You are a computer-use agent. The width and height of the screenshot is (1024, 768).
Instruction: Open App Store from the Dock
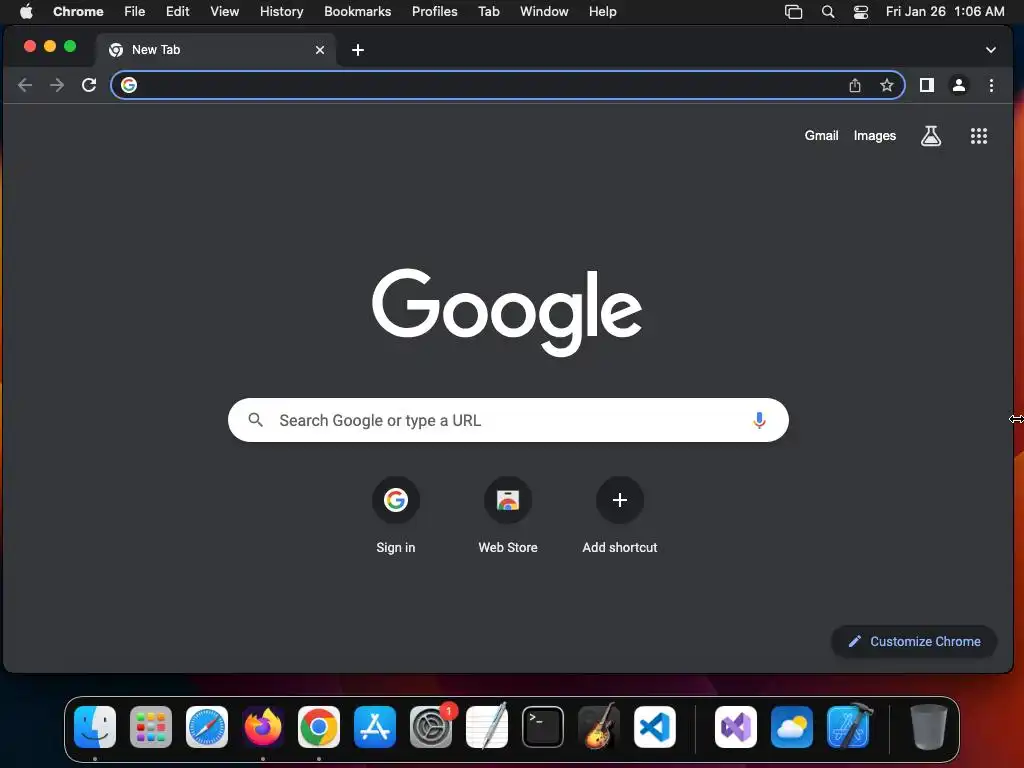click(x=375, y=727)
